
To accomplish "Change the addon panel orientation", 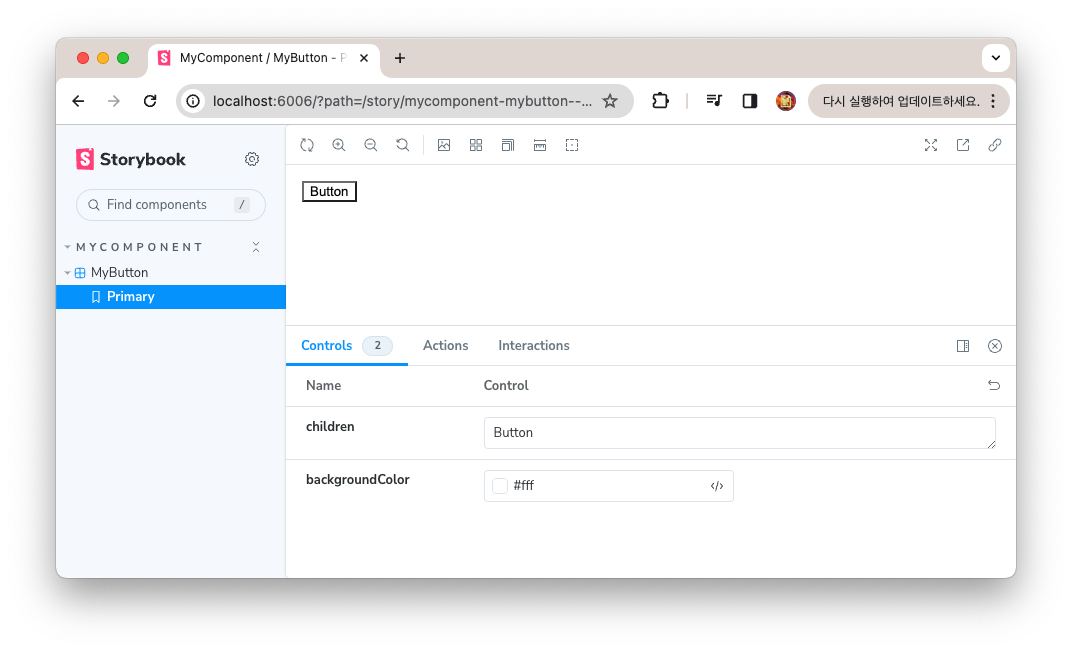I will 963,346.
